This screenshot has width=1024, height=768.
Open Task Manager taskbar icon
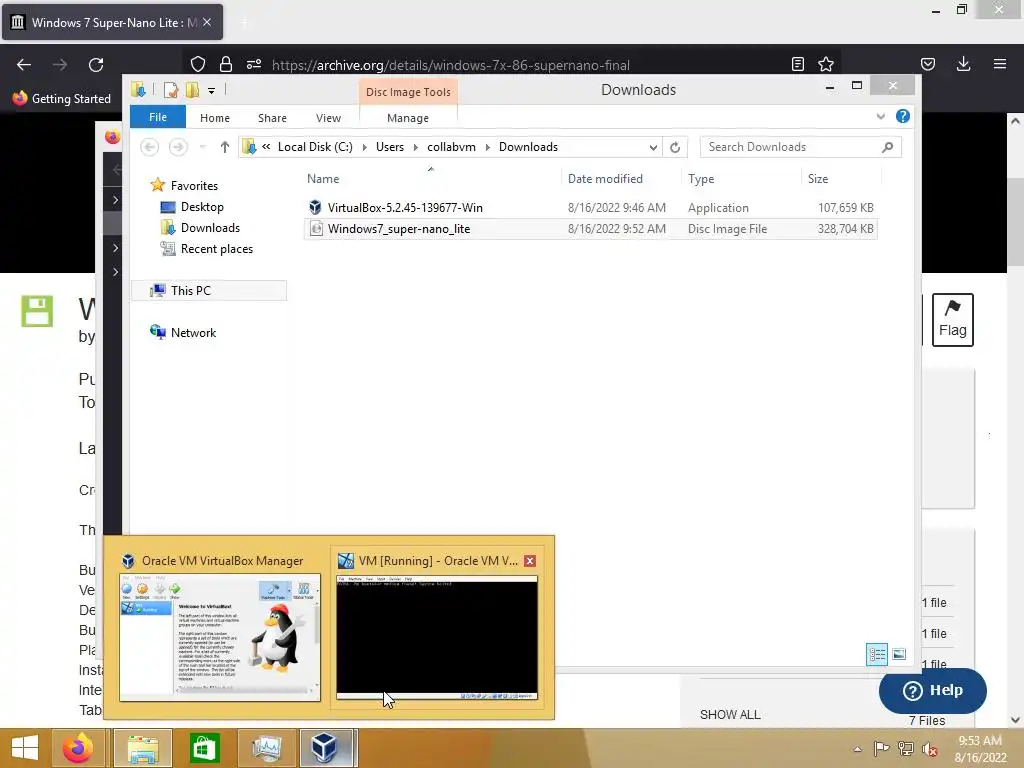(x=266, y=748)
